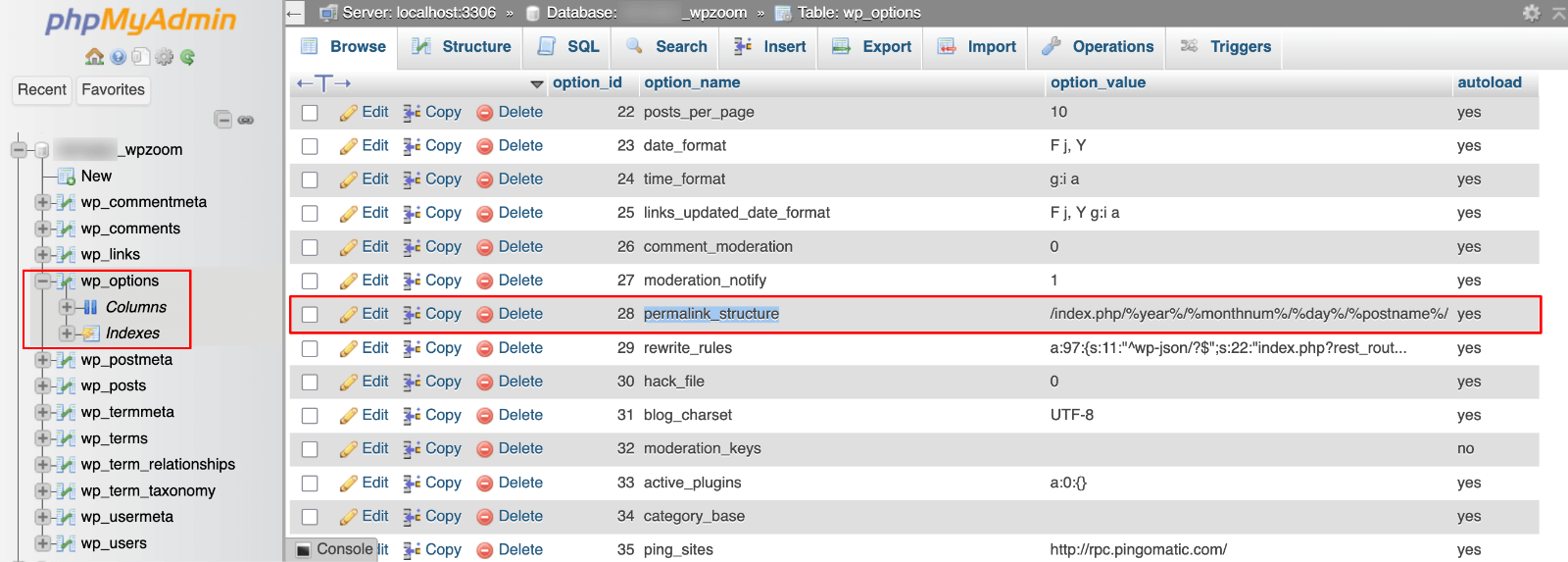1568x562 pixels.
Task: Collapse the wp_options tree node
Action: (x=42, y=281)
